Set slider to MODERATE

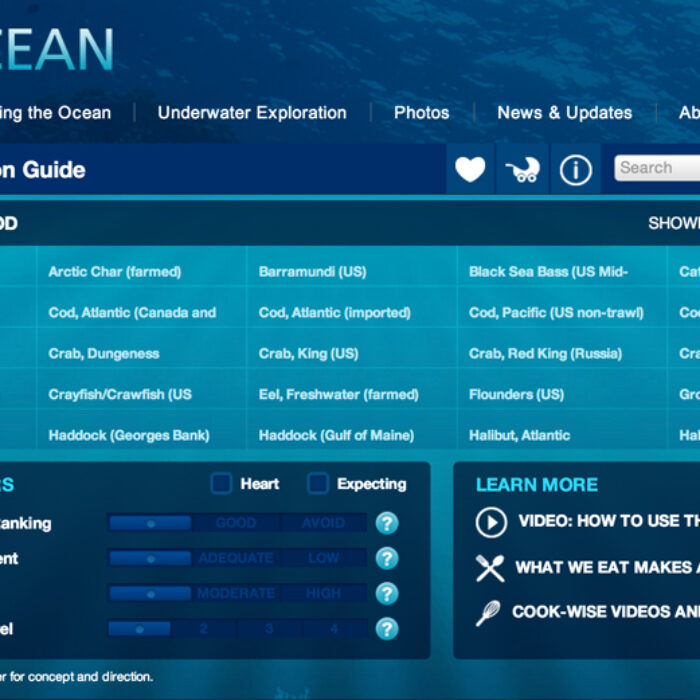(236, 593)
